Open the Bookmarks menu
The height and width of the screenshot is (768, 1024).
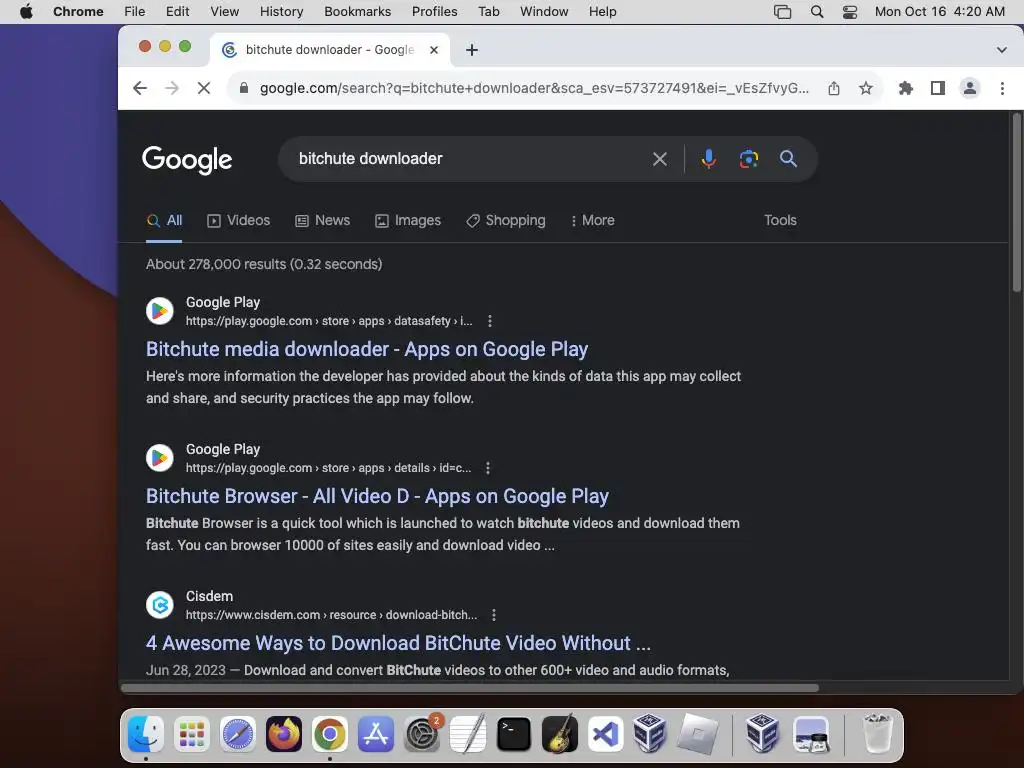coord(357,12)
